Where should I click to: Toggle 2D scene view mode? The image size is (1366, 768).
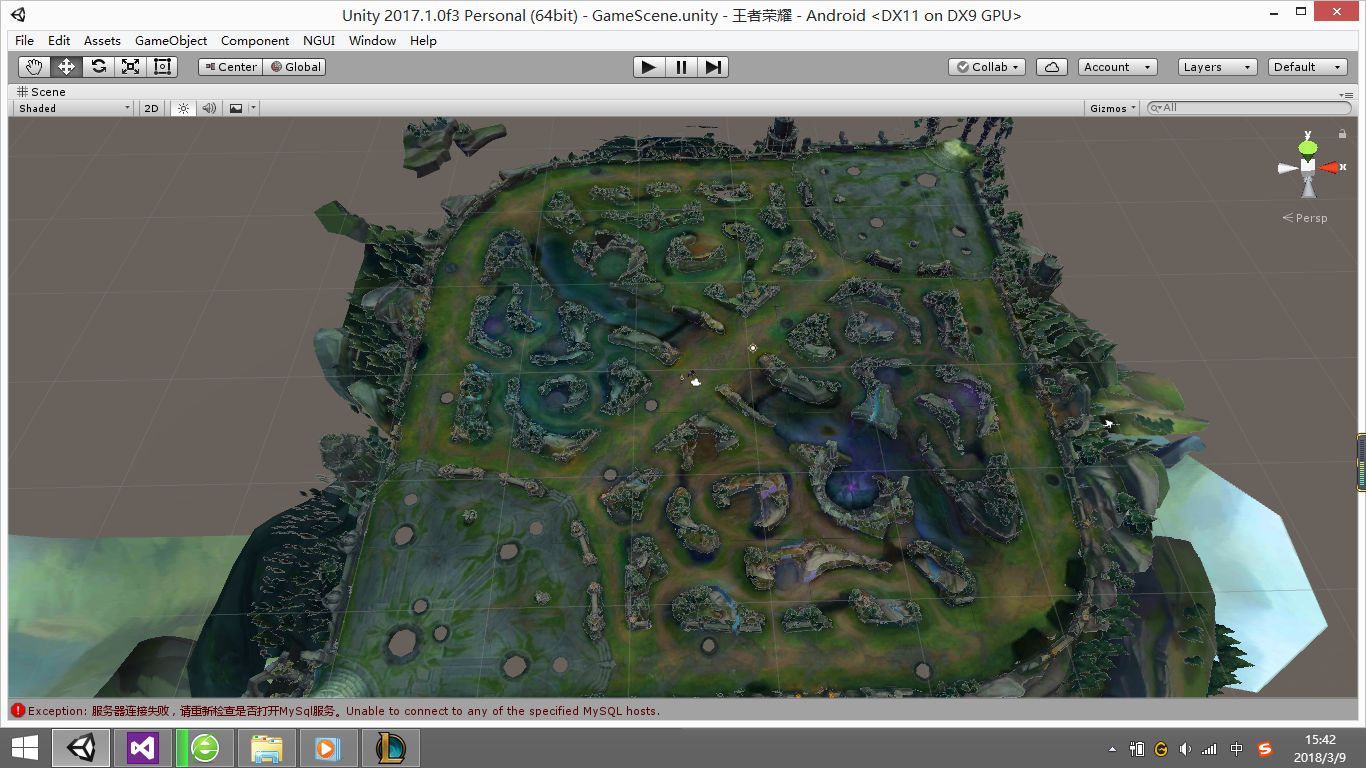coord(151,108)
